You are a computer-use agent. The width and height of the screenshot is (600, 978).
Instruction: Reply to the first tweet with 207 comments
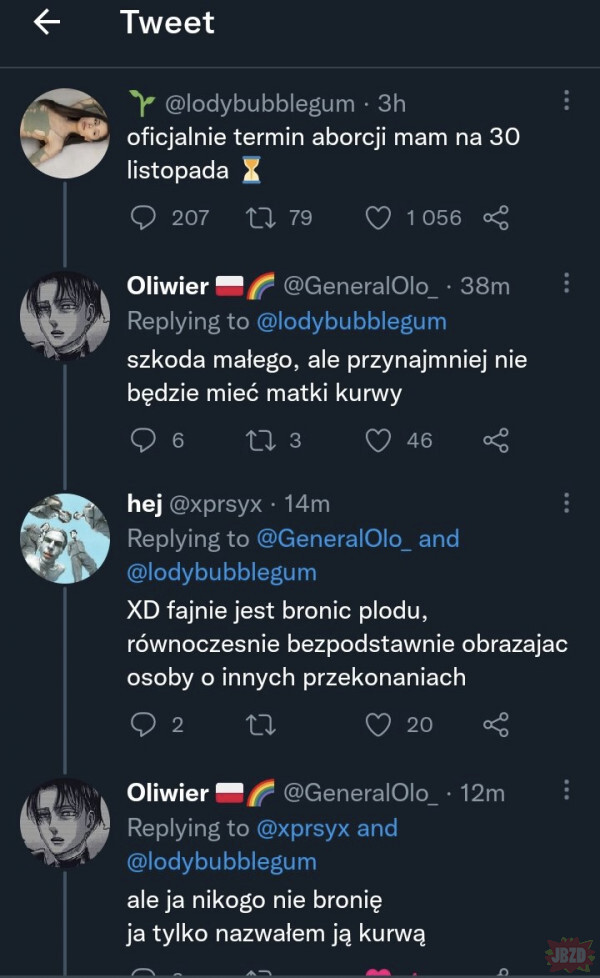[143, 217]
